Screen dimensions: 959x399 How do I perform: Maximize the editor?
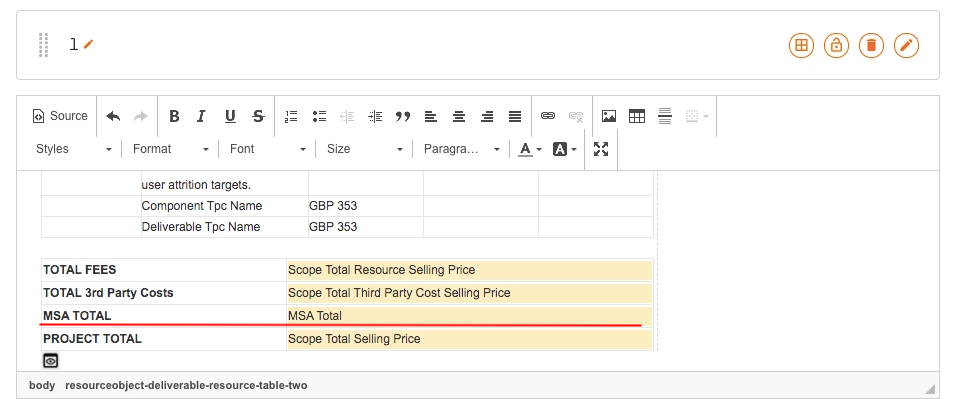[601, 149]
